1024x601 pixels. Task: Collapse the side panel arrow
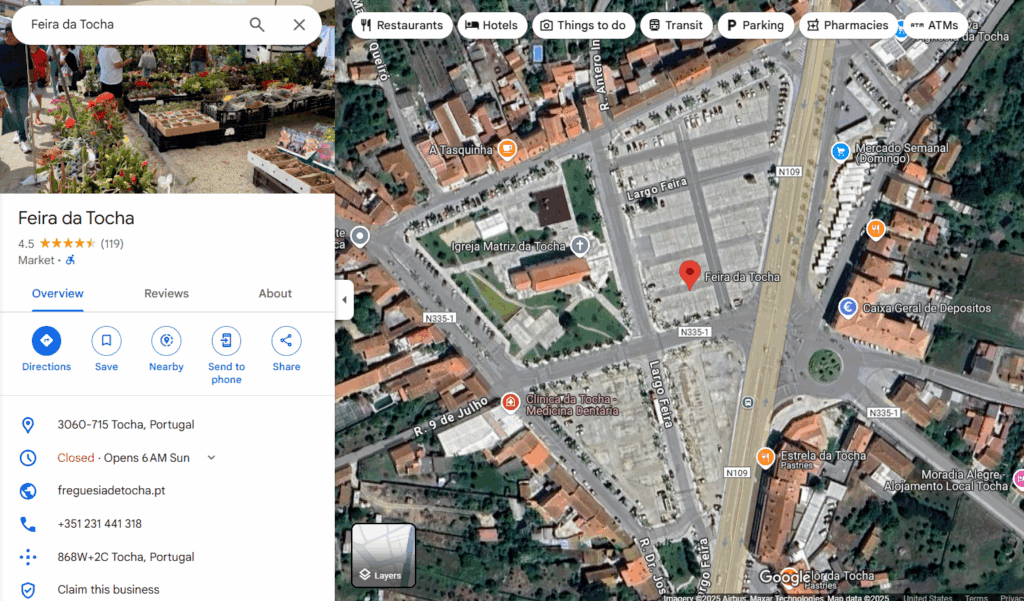point(345,300)
